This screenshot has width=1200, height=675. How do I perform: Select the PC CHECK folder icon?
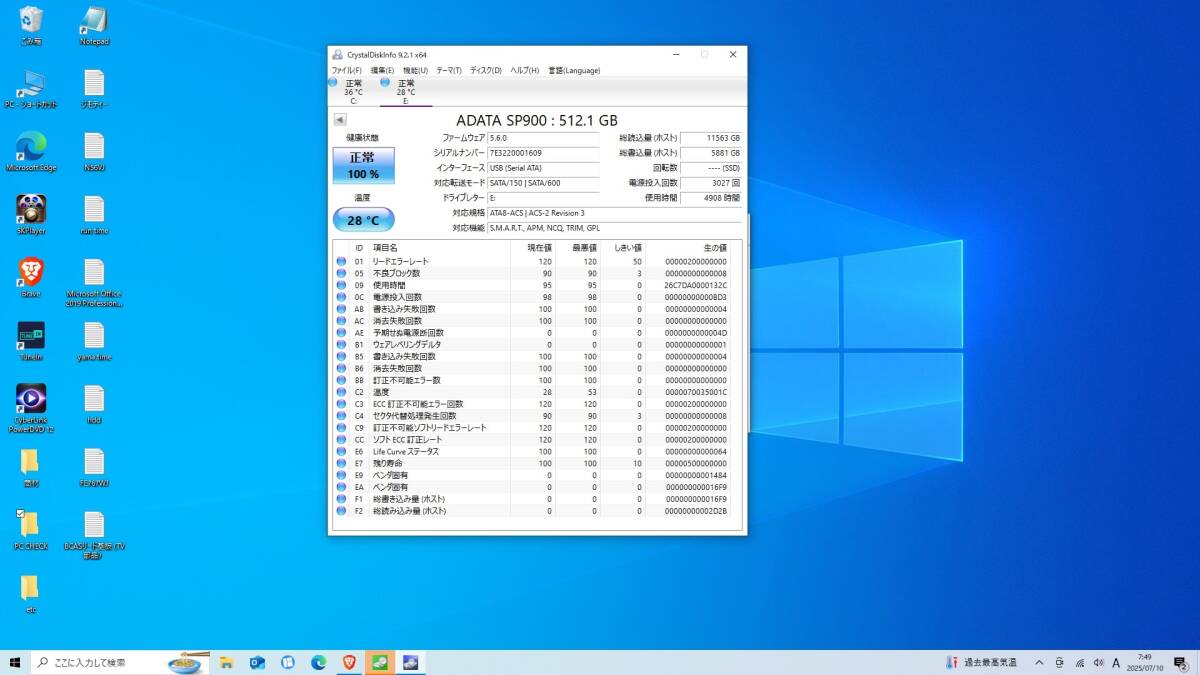click(31, 530)
